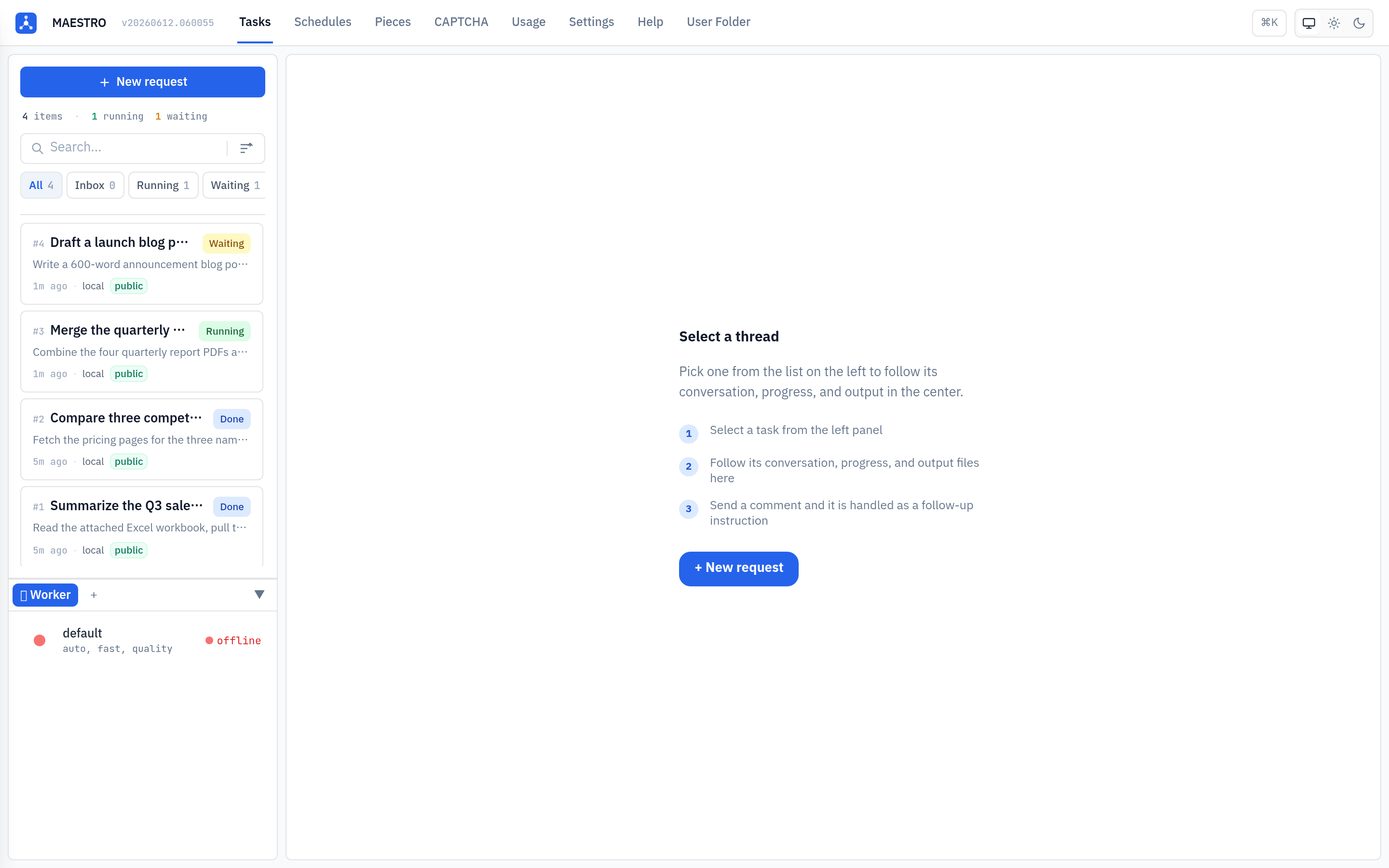Image resolution: width=1389 pixels, height=868 pixels.
Task: Collapse the Worker panel triangle
Action: (x=259, y=594)
